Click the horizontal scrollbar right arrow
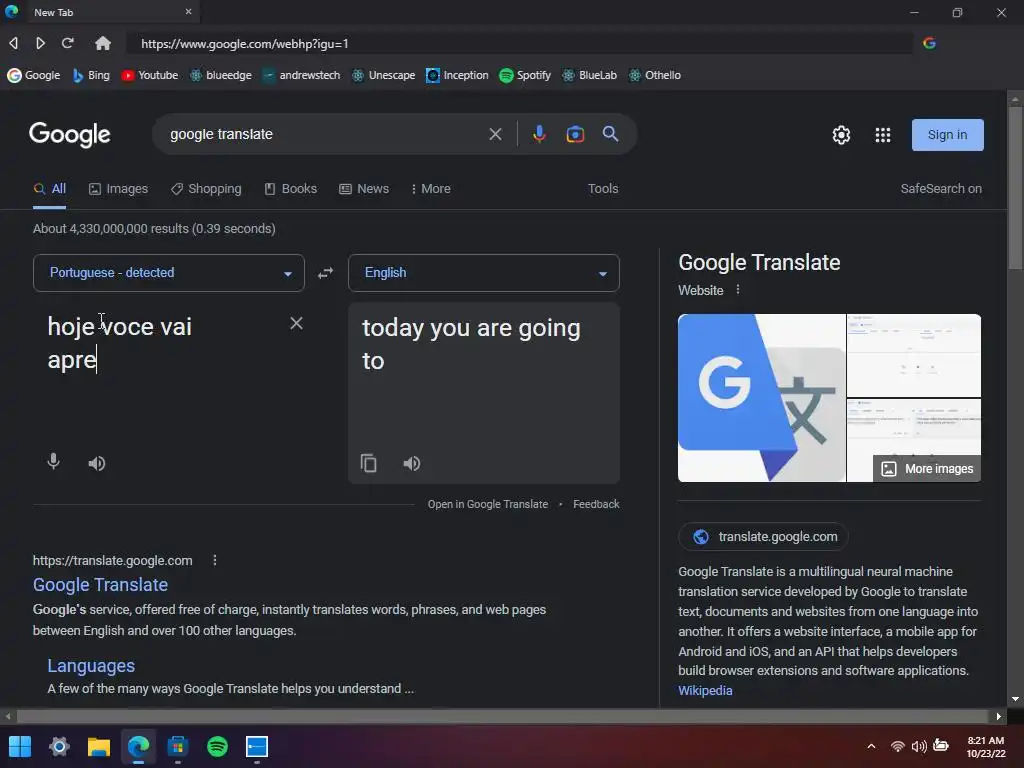 click(x=999, y=716)
